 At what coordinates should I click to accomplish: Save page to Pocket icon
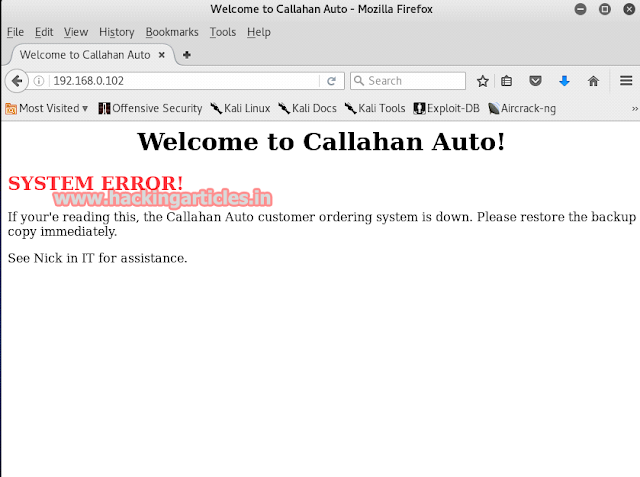[535, 81]
